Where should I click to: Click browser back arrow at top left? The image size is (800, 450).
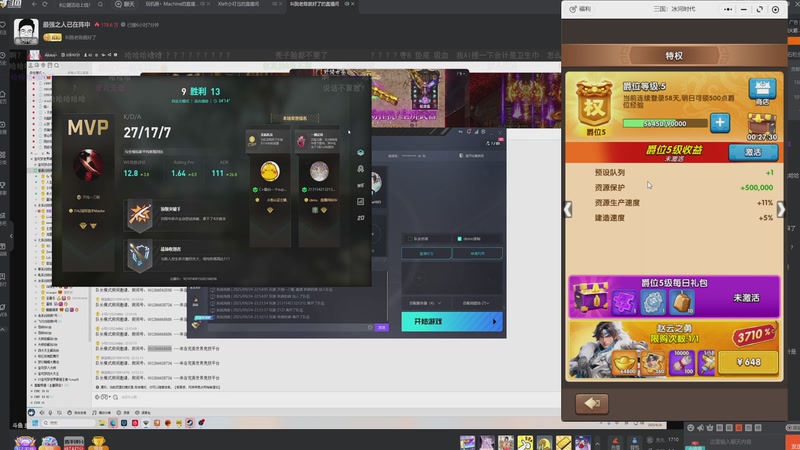pos(34,4)
